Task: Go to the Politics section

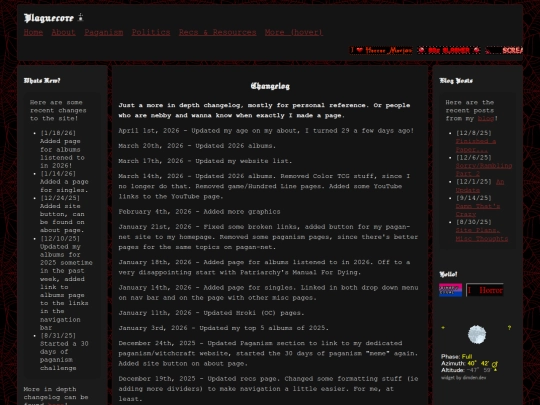Action: (x=151, y=32)
